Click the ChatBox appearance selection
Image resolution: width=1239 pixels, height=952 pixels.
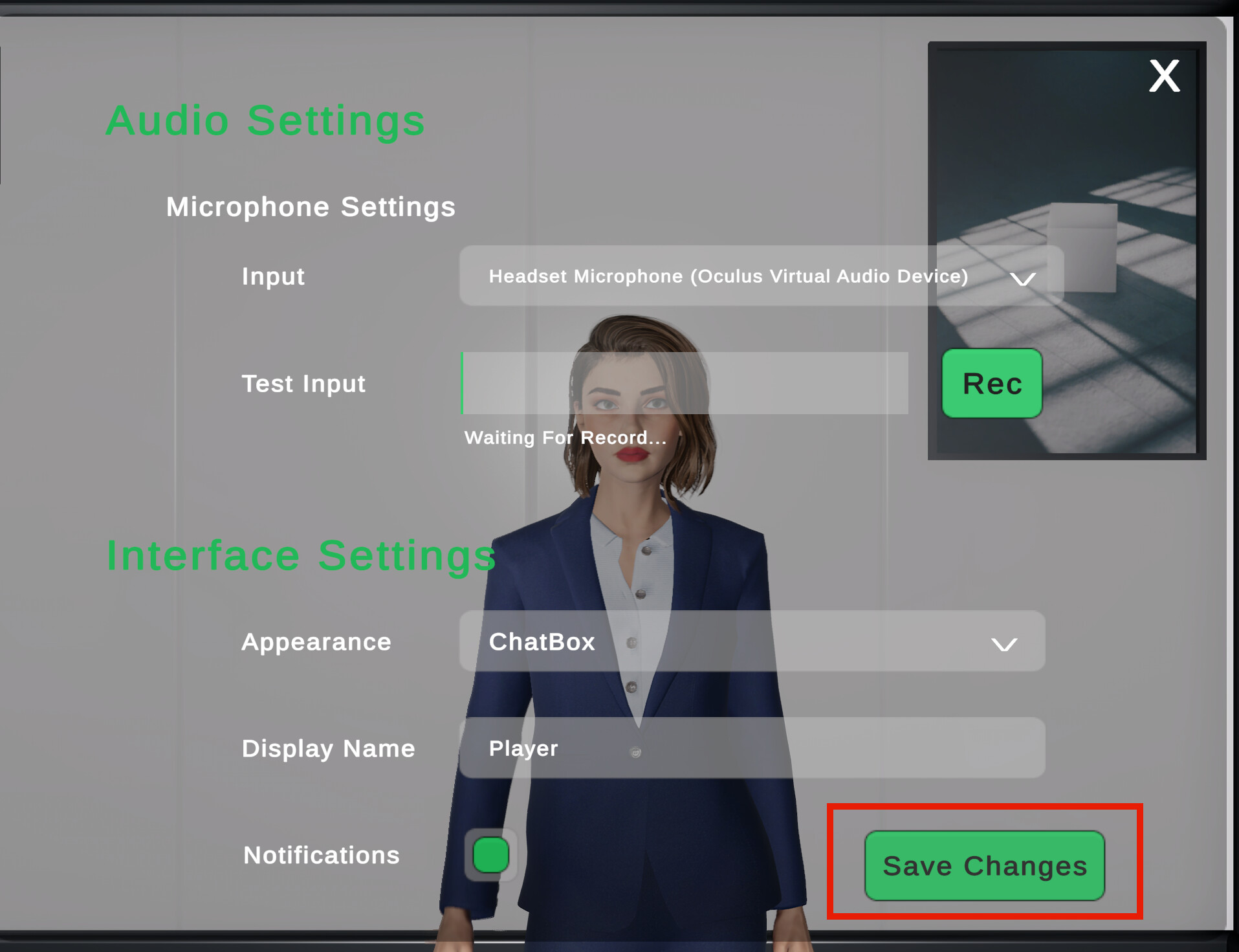click(752, 641)
